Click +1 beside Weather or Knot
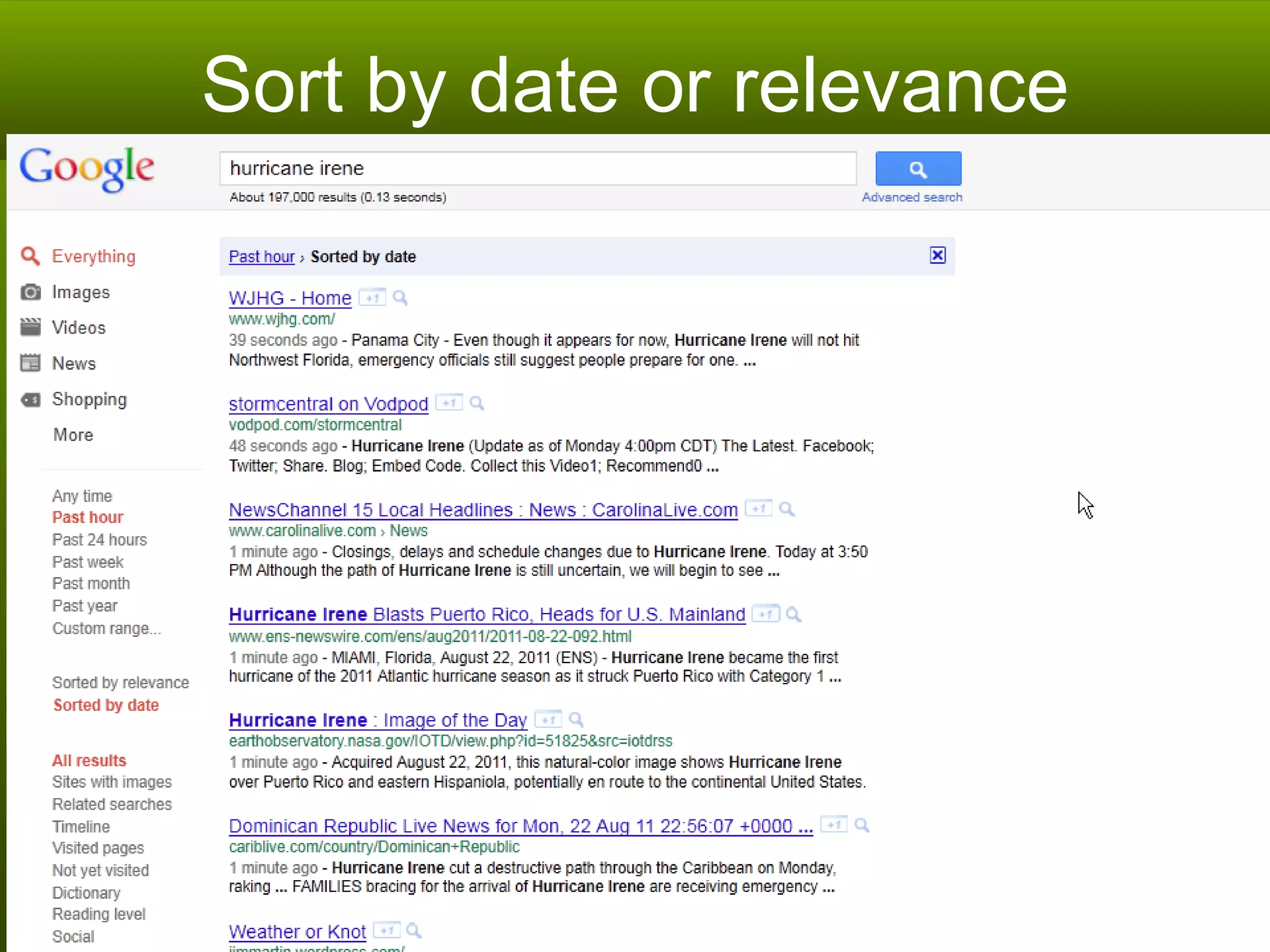Image resolution: width=1270 pixels, height=952 pixels. click(x=387, y=930)
